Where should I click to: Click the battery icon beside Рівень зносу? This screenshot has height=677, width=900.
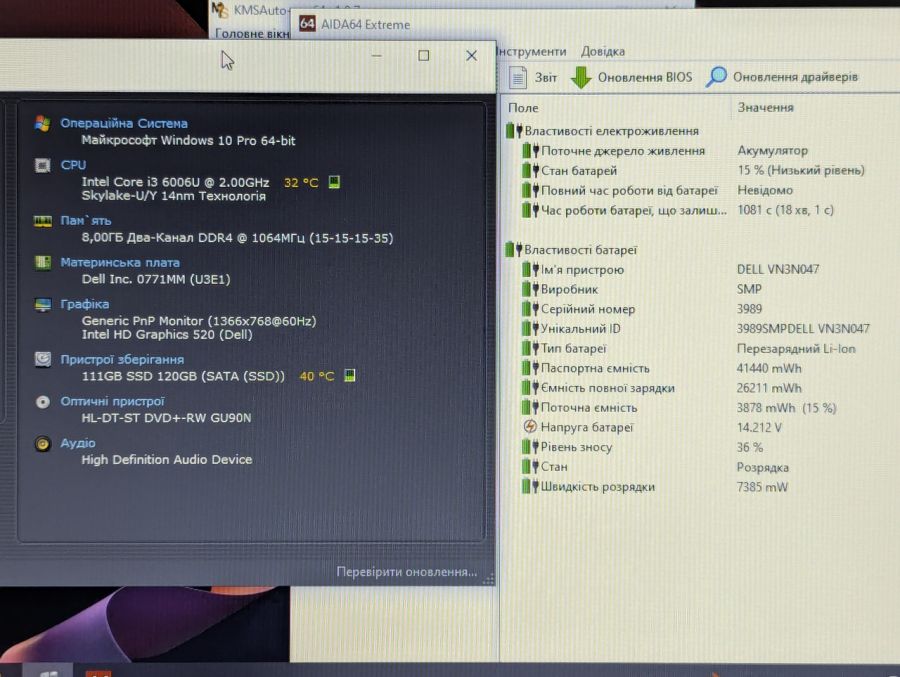(x=530, y=447)
